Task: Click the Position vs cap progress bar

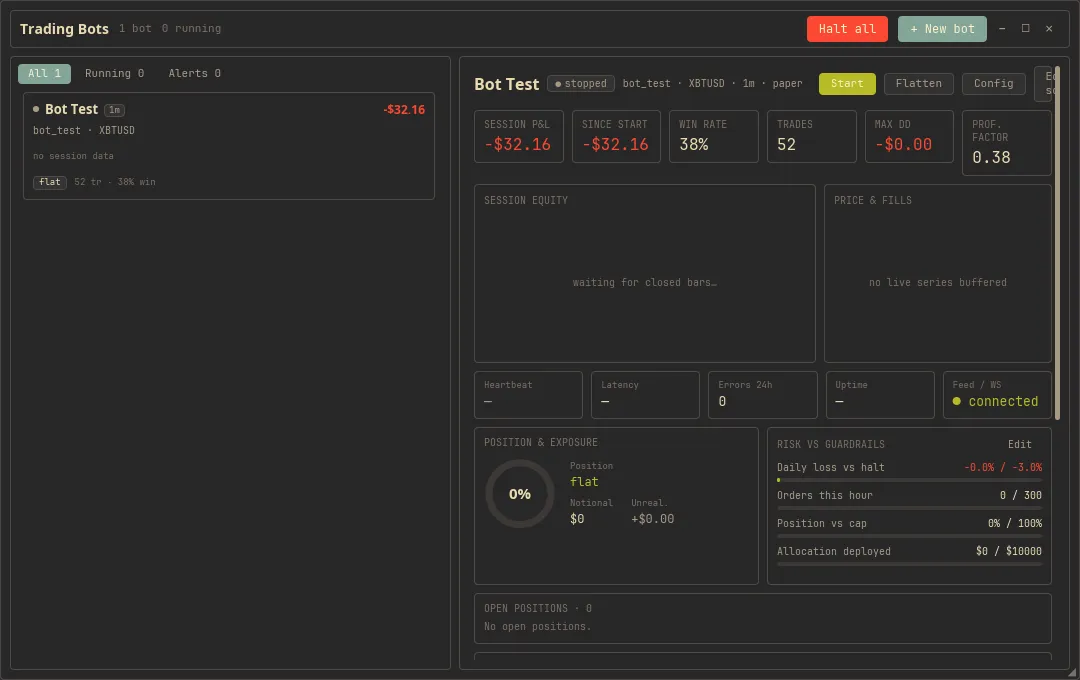Action: tap(909, 536)
